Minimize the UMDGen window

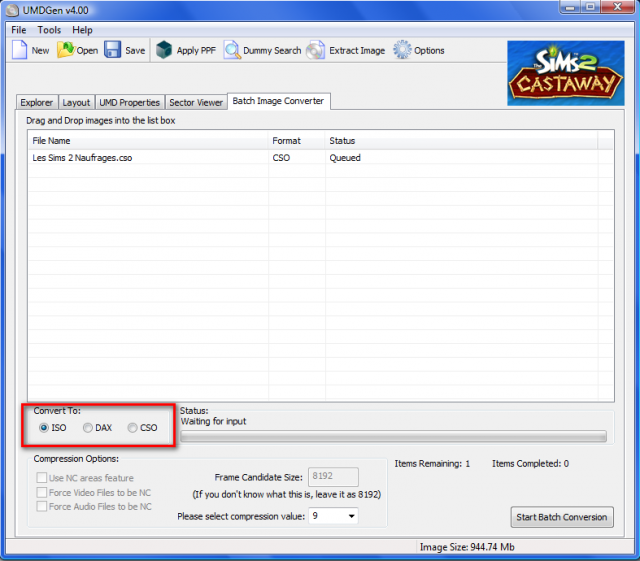pos(570,7)
